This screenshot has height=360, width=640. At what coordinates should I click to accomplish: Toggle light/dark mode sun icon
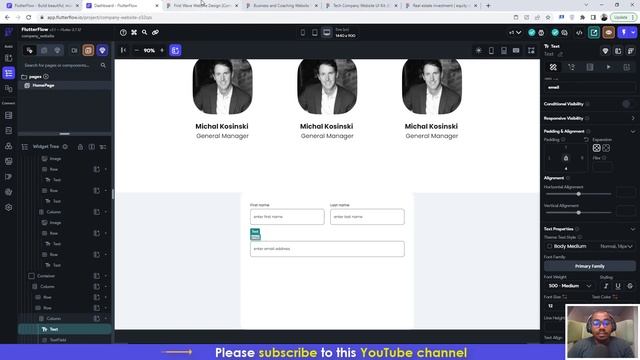[479, 51]
